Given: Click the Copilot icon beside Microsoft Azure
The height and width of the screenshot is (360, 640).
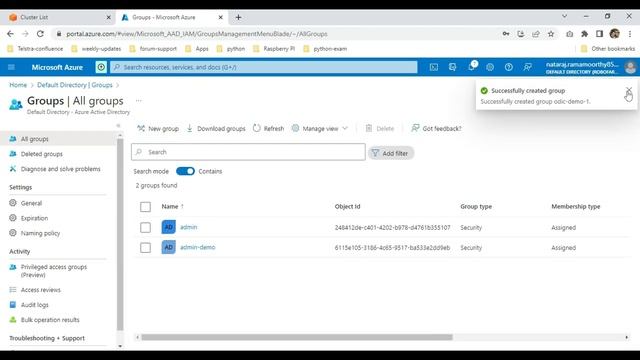Looking at the screenshot, I should coord(101,67).
